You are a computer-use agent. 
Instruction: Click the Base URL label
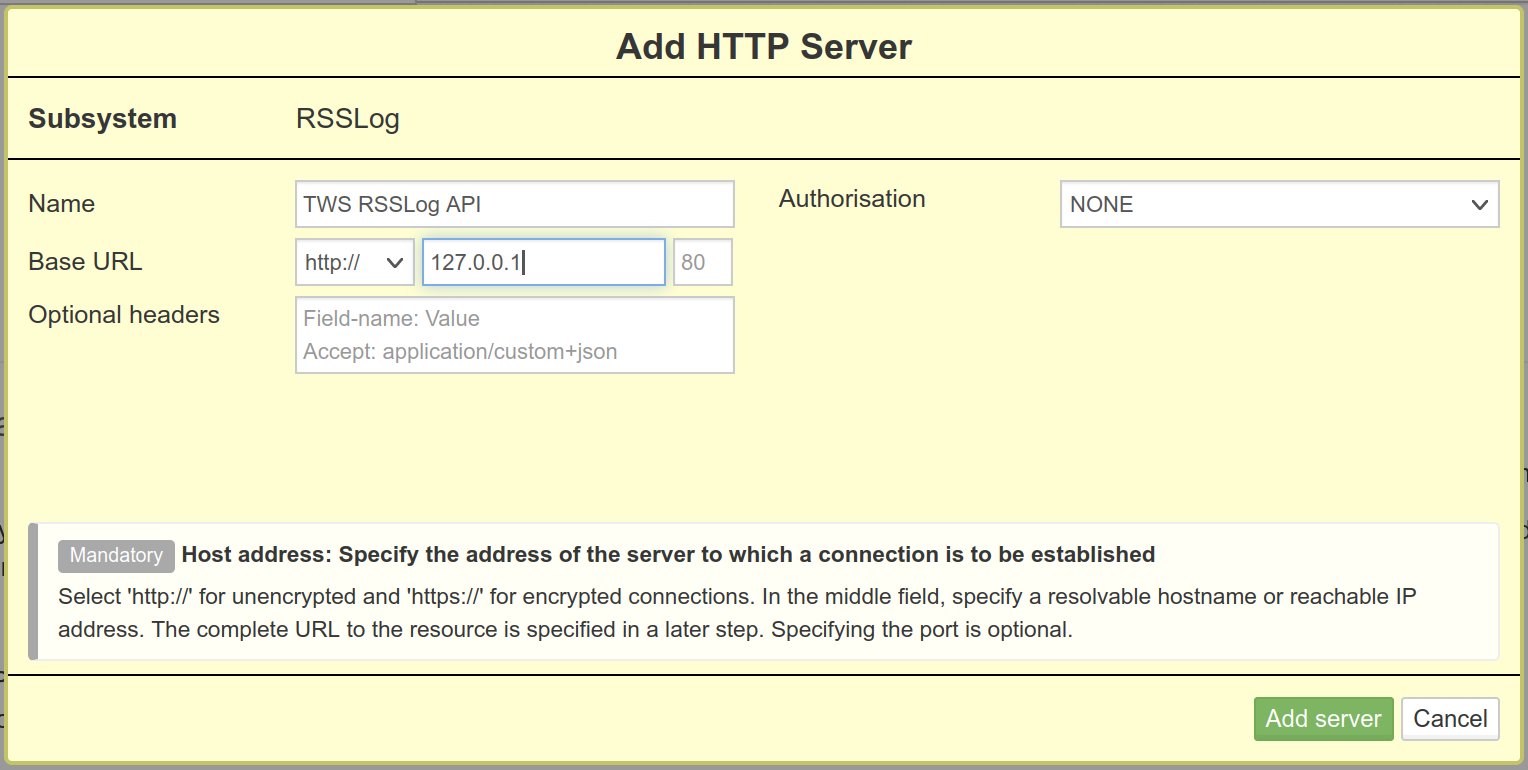[x=85, y=261]
